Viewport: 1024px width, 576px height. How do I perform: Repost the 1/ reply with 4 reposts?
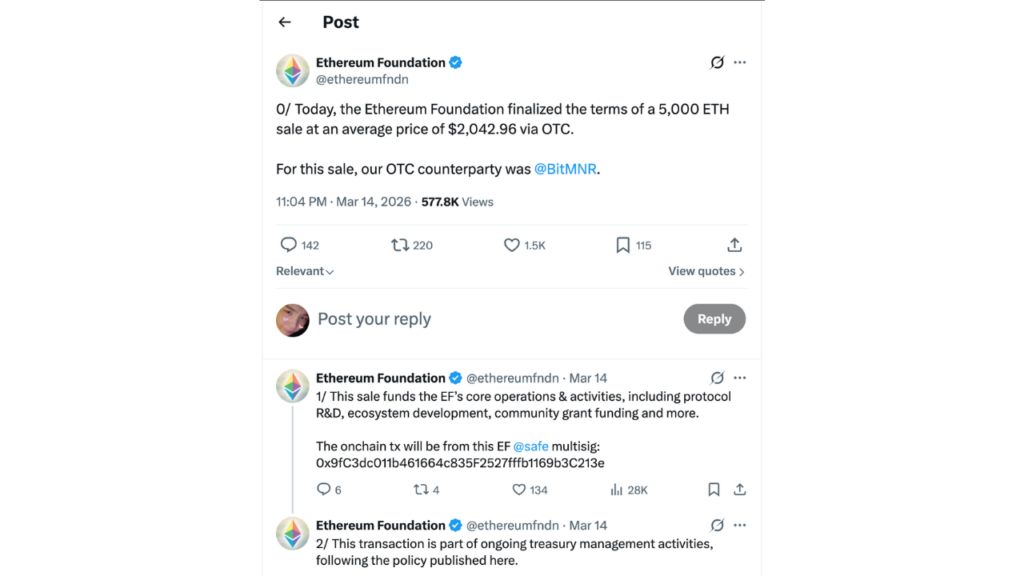point(421,490)
